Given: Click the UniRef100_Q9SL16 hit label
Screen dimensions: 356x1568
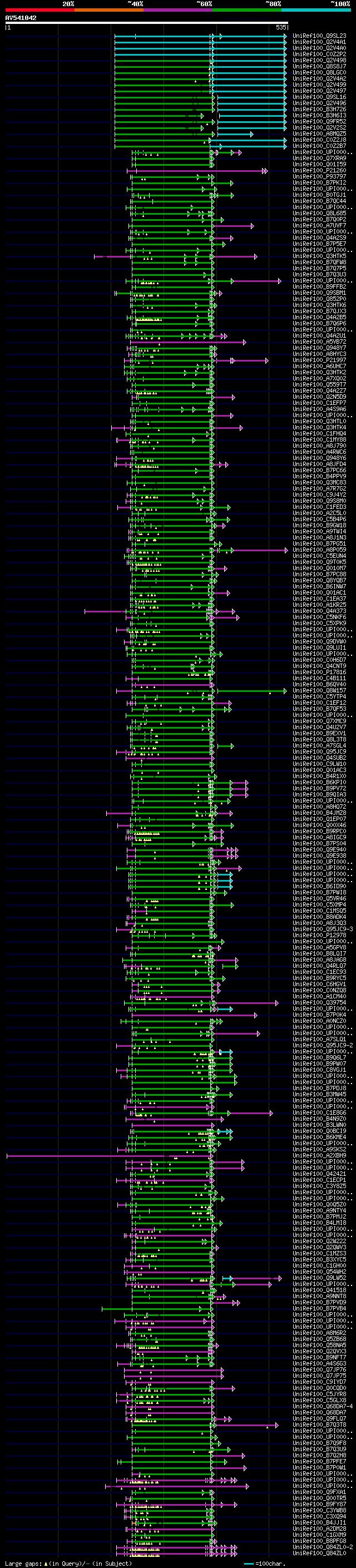Looking at the screenshot, I should (319, 97).
